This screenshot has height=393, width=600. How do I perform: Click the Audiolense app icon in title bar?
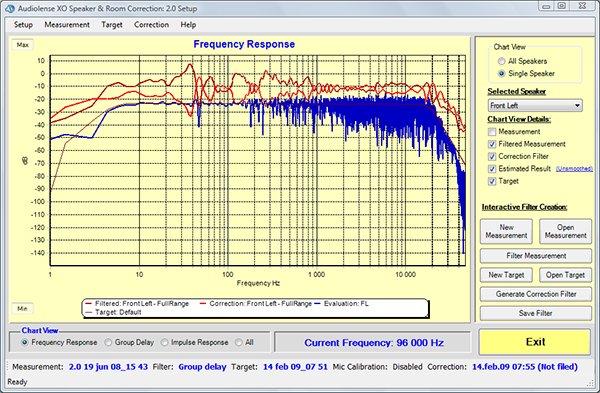10,8
